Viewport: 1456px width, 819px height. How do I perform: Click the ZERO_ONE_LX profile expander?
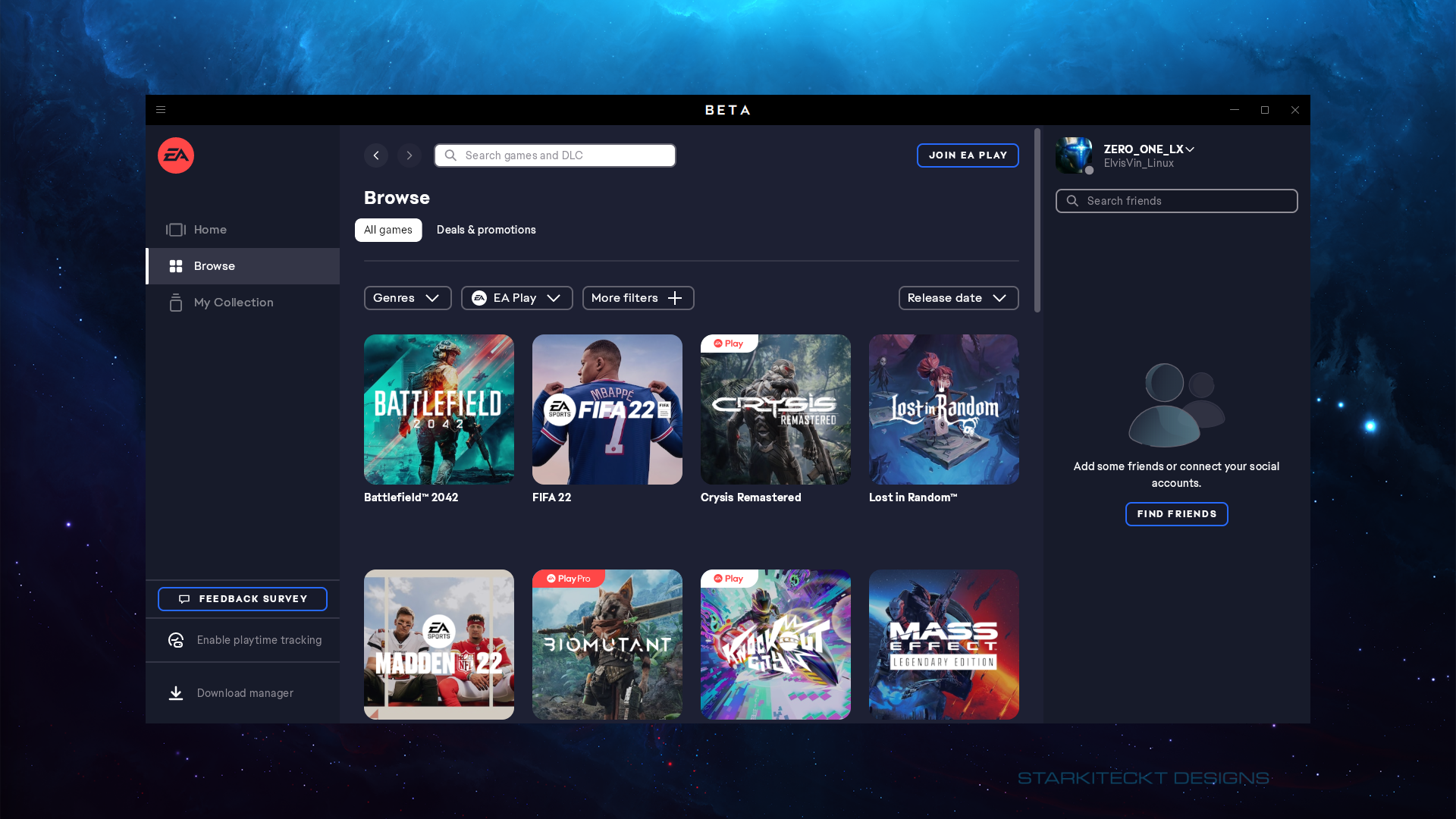click(x=1191, y=149)
